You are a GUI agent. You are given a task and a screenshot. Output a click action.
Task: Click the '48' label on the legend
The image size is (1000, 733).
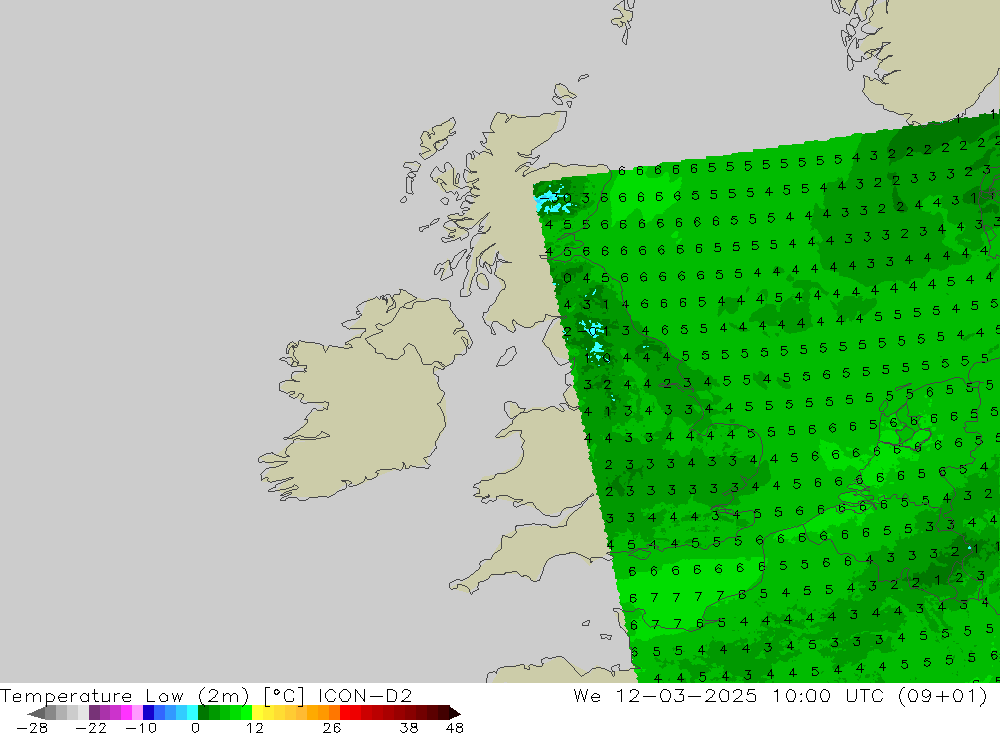[x=455, y=728]
